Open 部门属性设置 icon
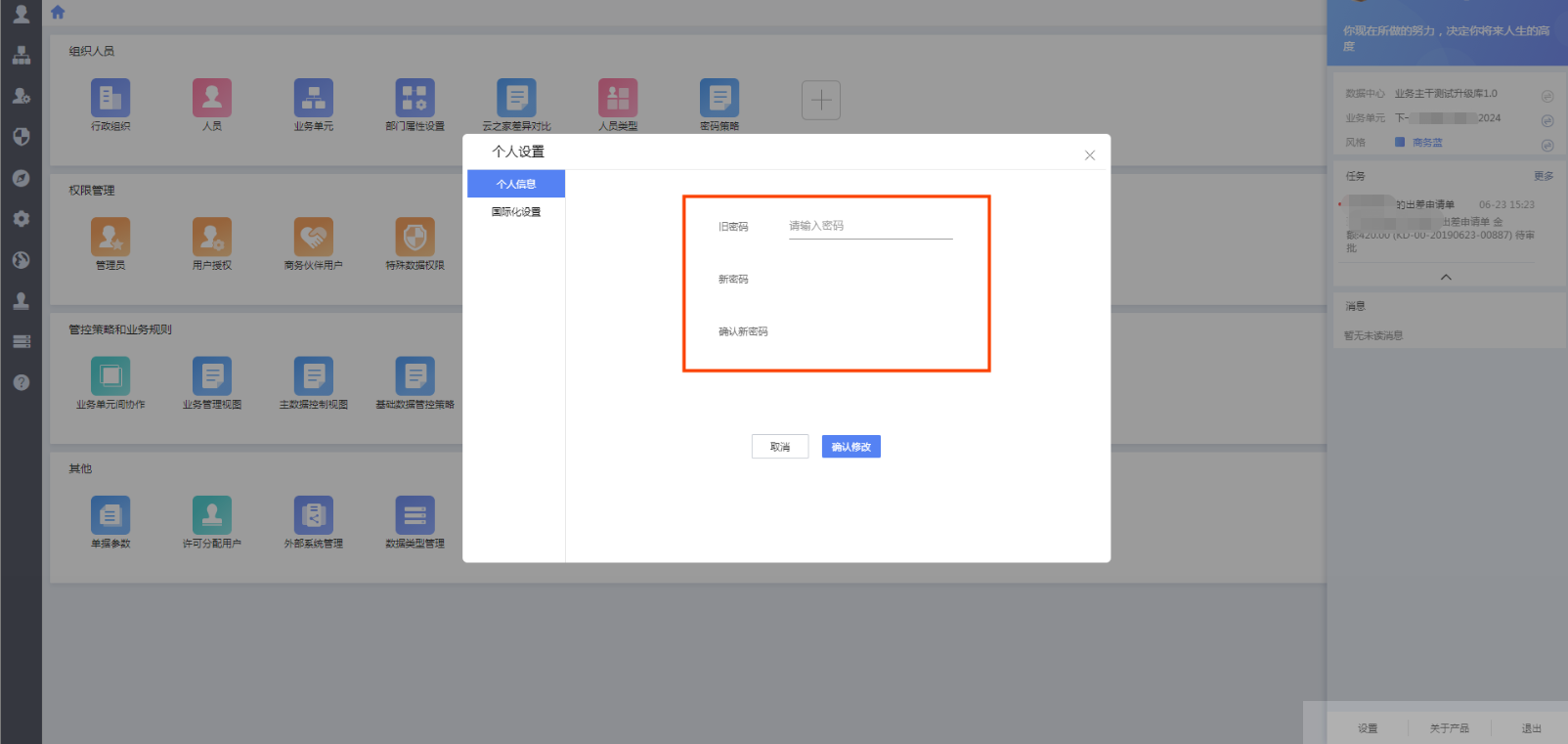Screen dimensions: 1568x744 point(415,98)
